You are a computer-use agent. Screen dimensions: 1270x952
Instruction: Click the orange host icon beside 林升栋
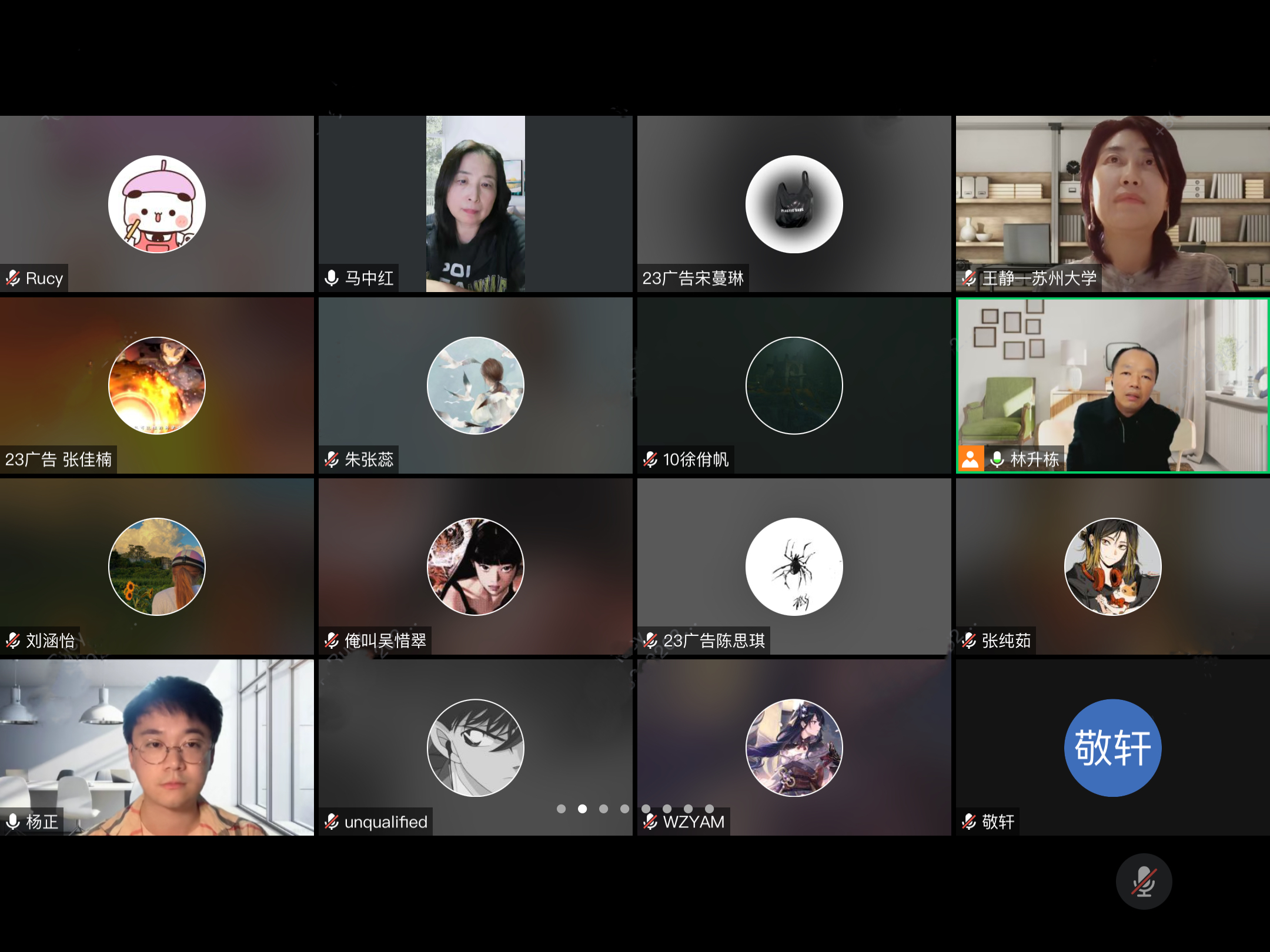pyautogui.click(x=970, y=459)
